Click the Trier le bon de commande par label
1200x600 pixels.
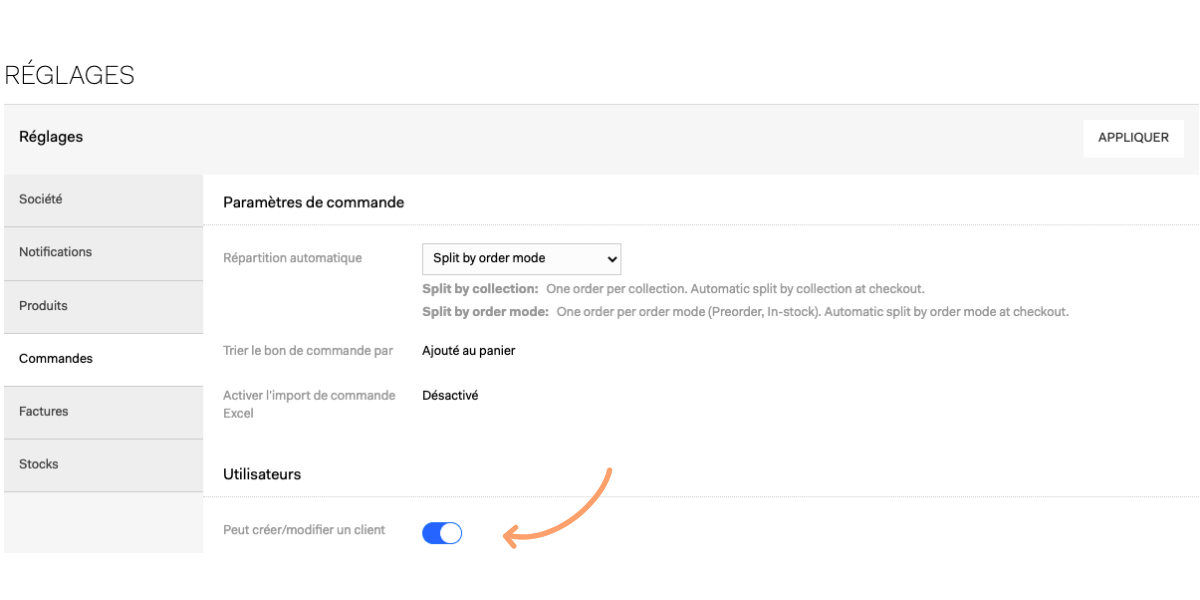tap(308, 351)
